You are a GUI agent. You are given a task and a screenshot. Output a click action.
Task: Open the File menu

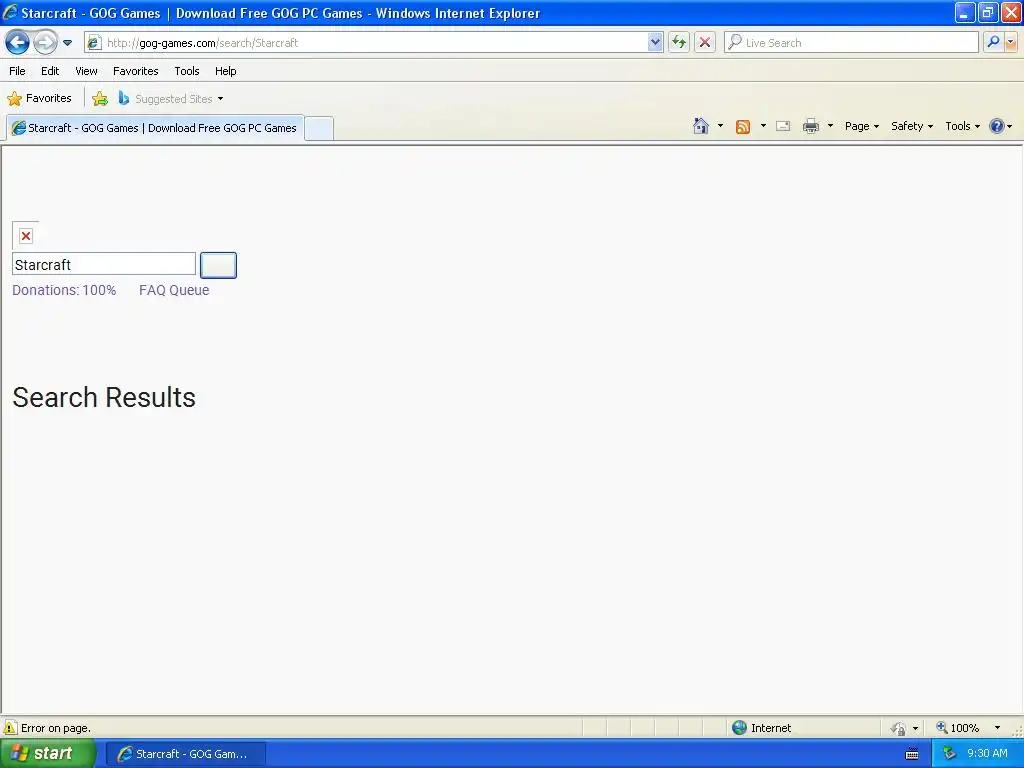point(18,71)
